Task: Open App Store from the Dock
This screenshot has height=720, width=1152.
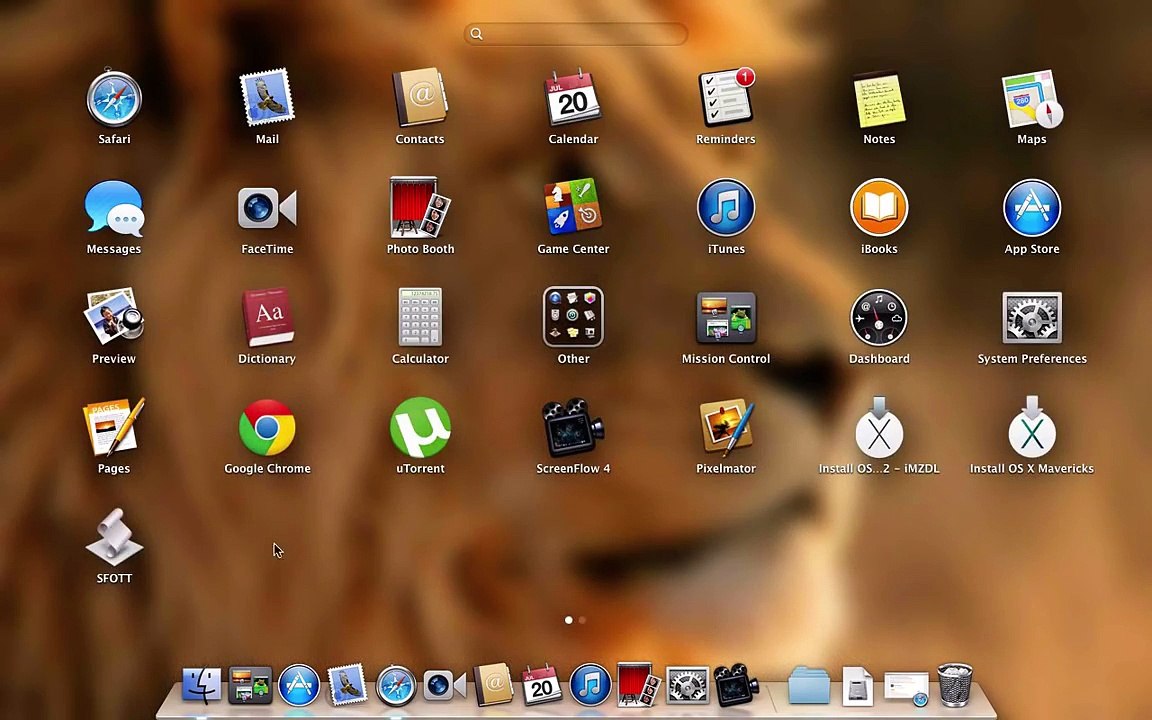Action: pos(298,685)
